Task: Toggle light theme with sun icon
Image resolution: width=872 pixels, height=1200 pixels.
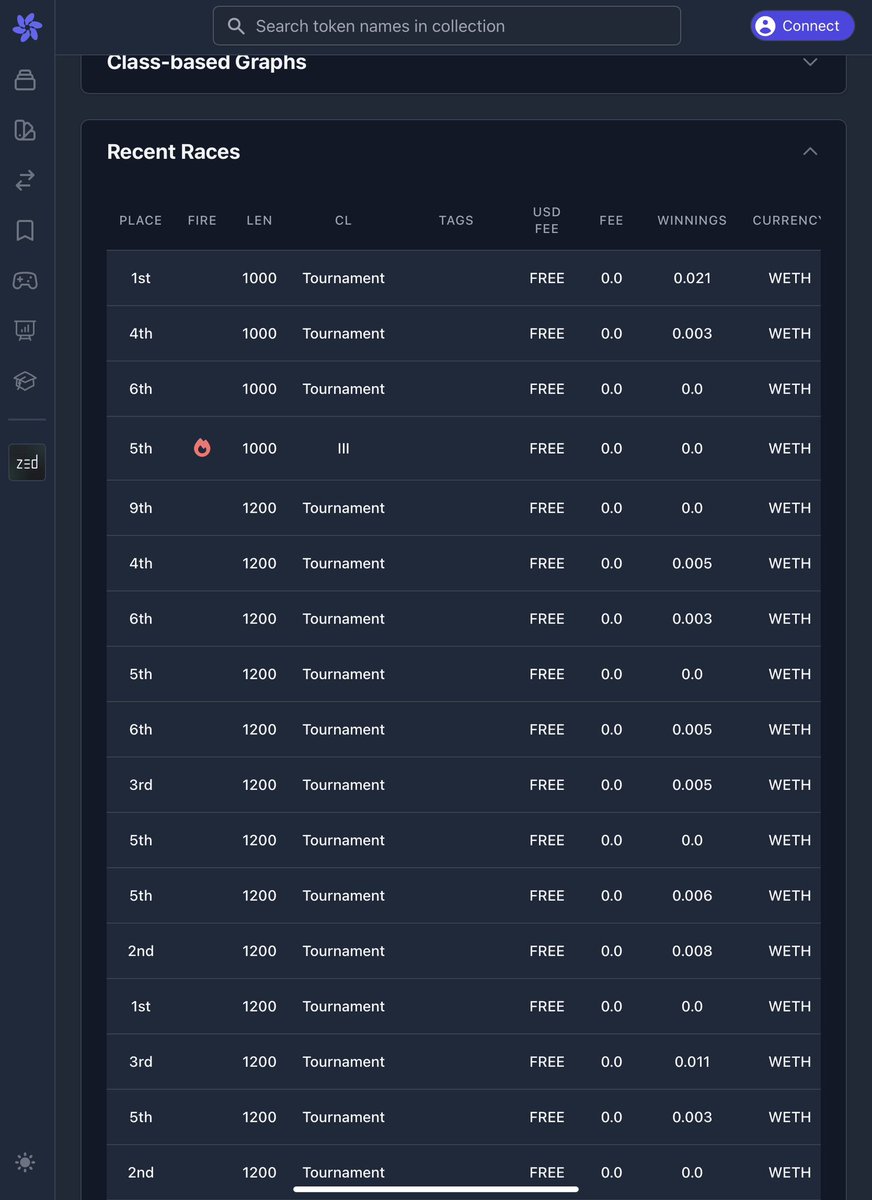Action: click(26, 1162)
